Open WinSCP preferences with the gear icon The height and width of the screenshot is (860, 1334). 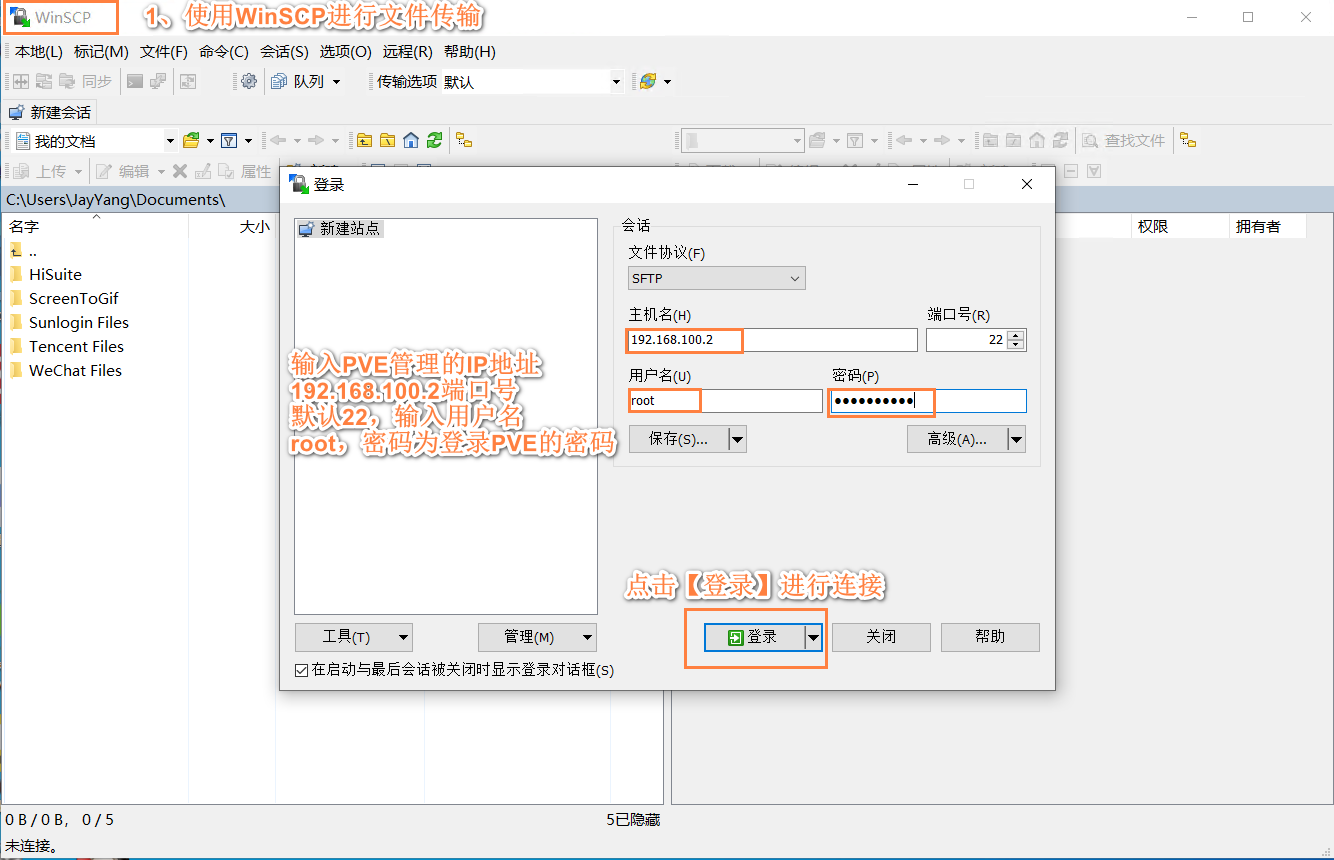[247, 81]
